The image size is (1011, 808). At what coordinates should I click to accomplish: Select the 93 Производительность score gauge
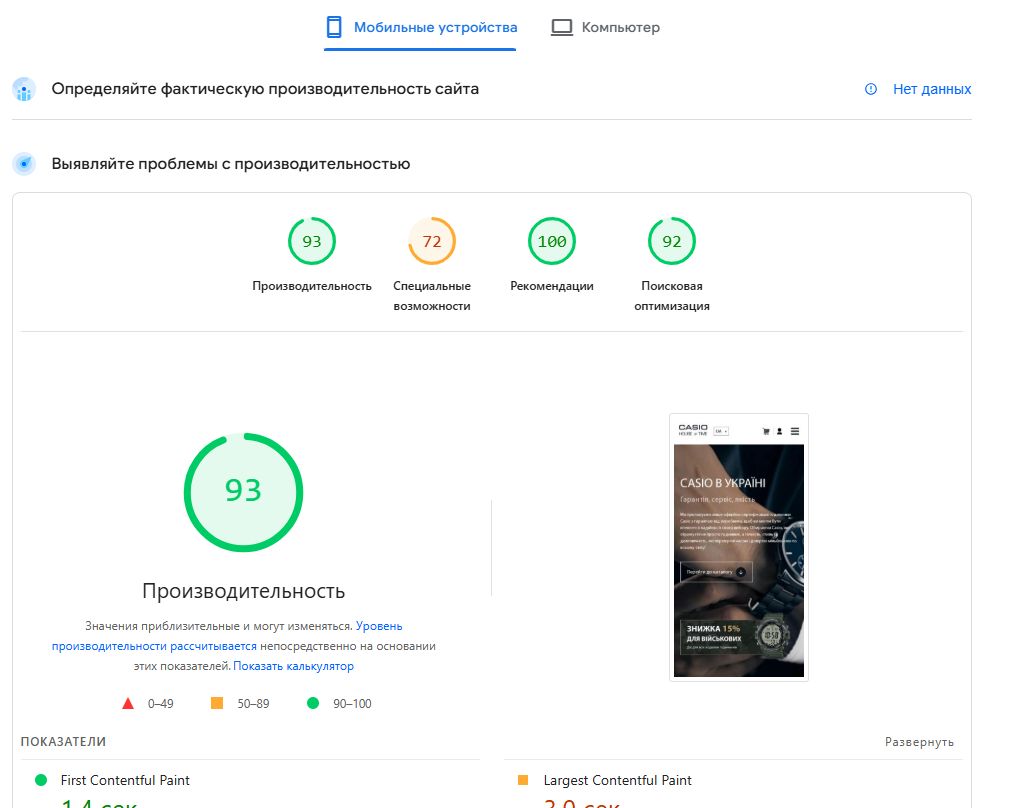311,241
